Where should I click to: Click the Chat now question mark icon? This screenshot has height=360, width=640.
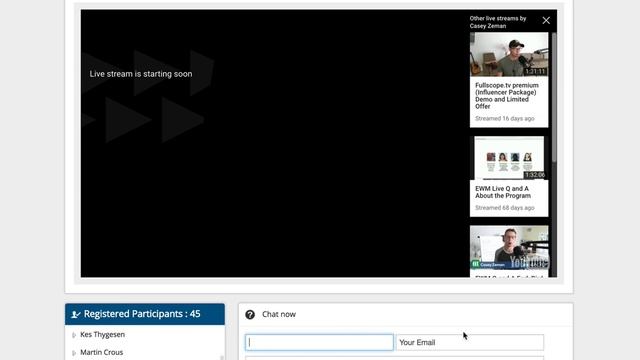[x=250, y=314]
